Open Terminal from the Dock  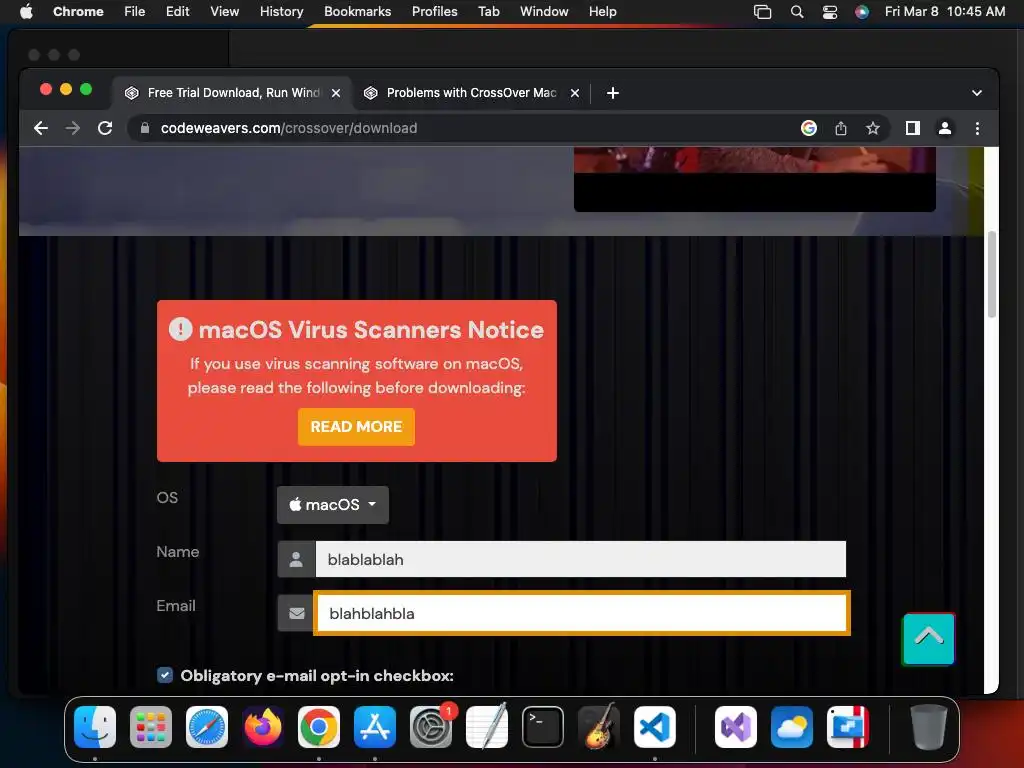point(543,726)
